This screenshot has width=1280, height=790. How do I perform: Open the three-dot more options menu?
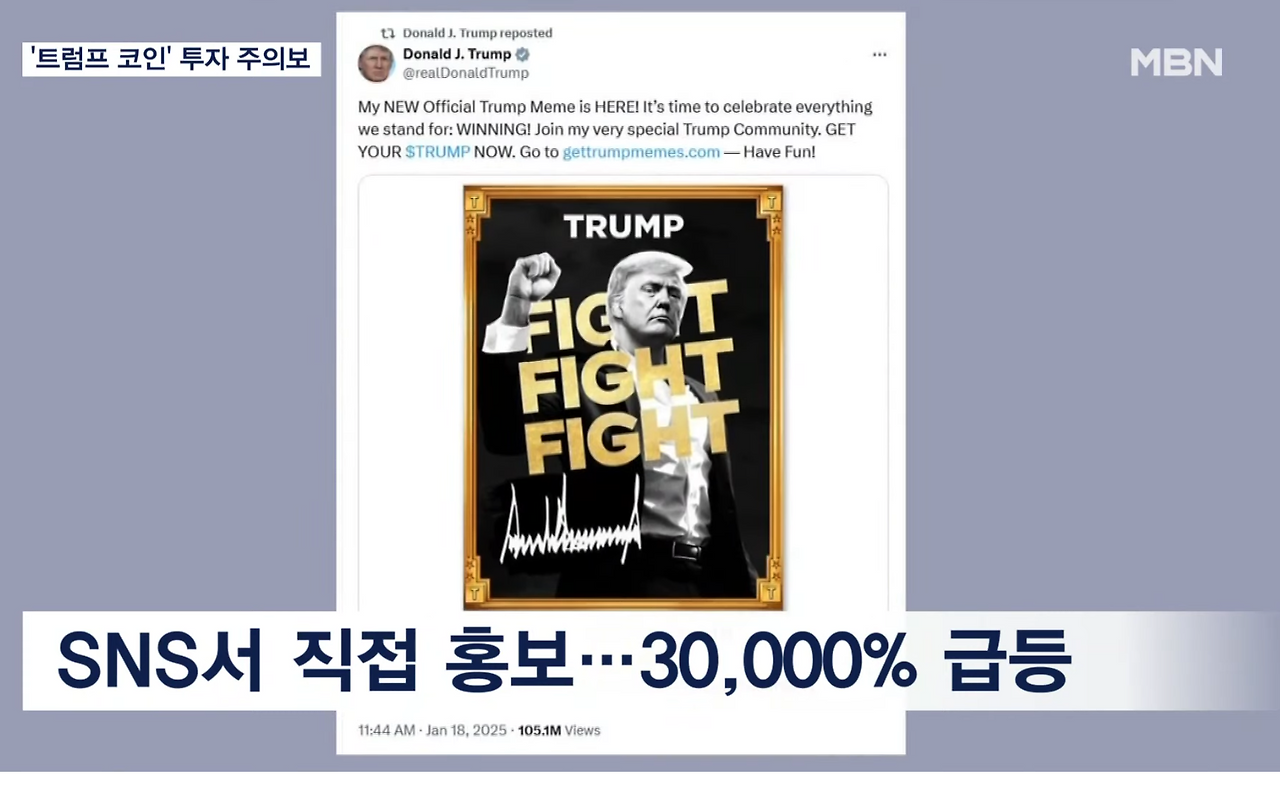(879, 55)
